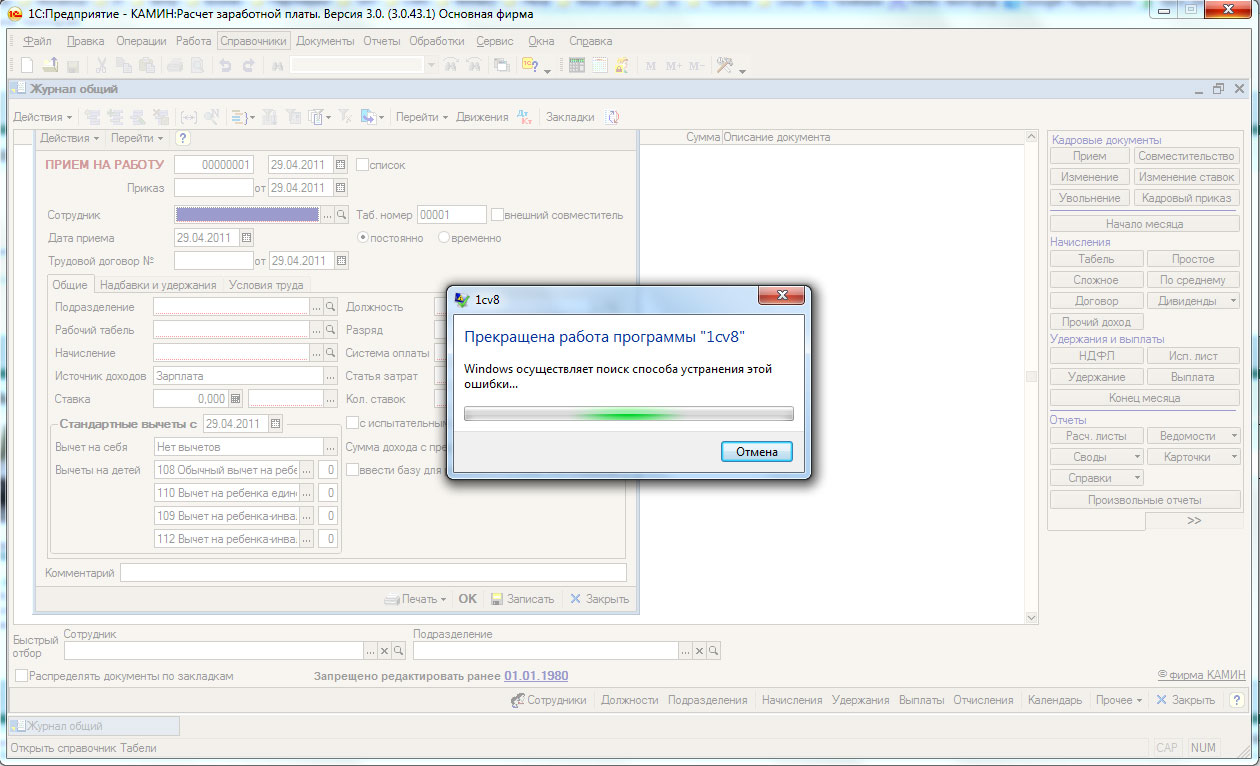
Task: Open the Справочники menu
Action: (254, 41)
